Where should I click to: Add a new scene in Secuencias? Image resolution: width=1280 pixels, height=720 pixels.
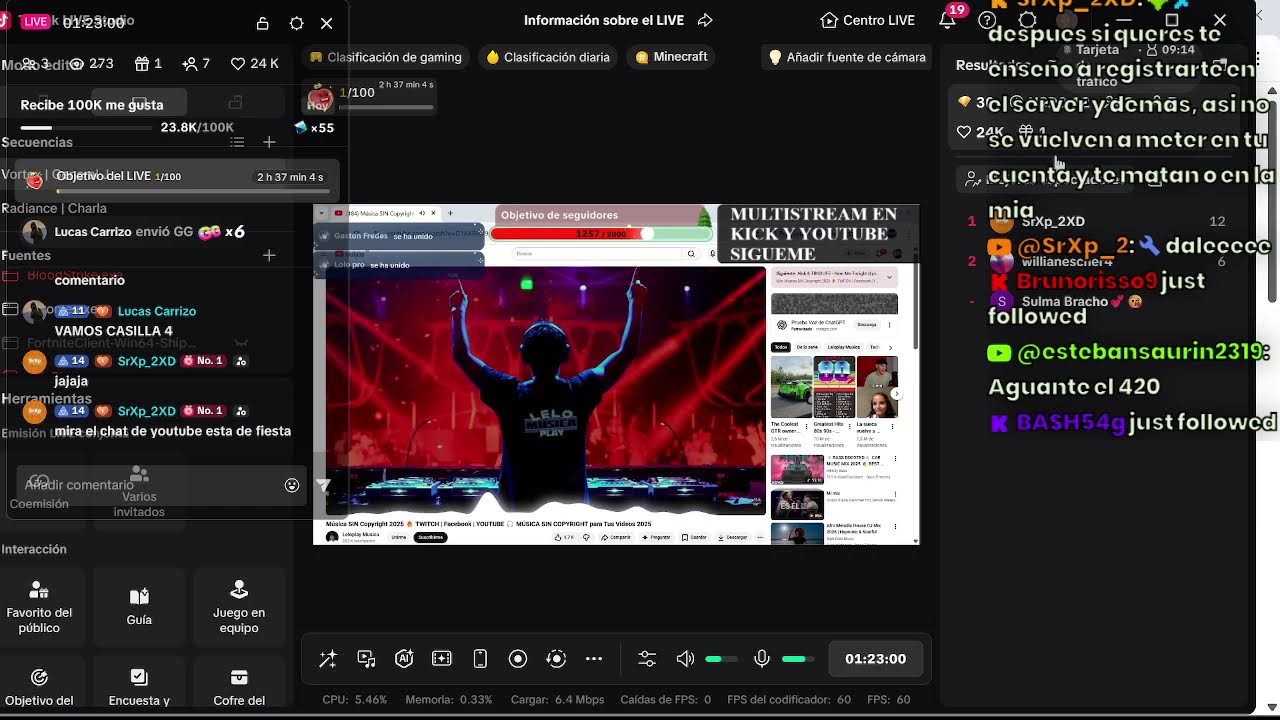coord(269,142)
